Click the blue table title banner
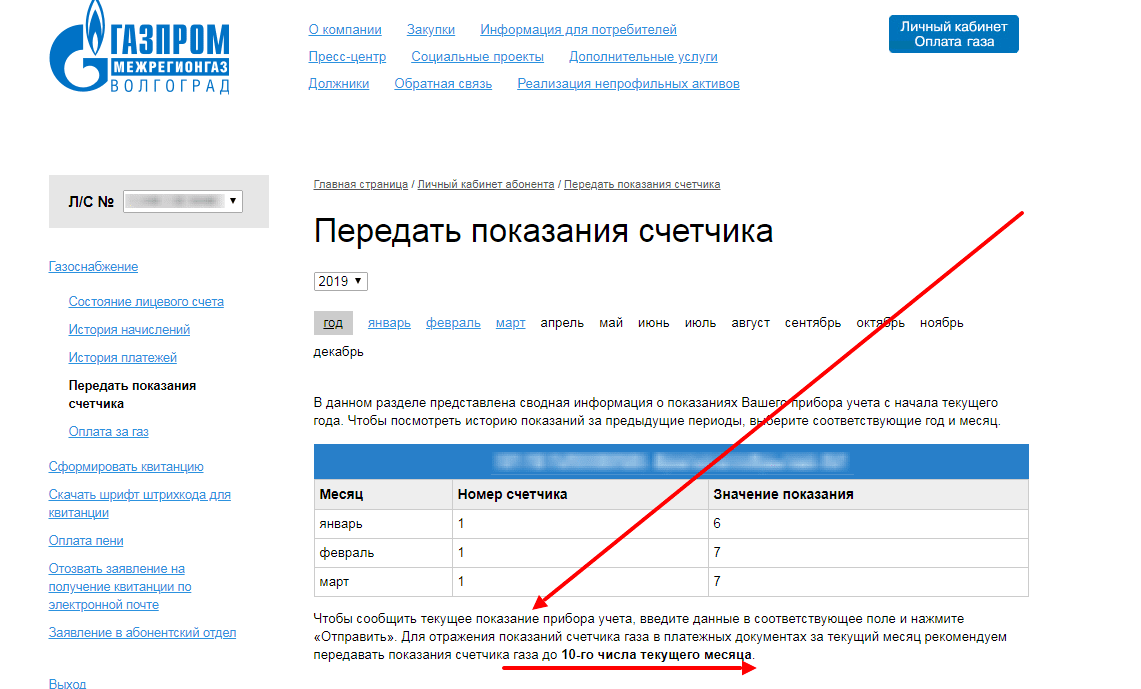The image size is (1141, 689). (x=671, y=461)
